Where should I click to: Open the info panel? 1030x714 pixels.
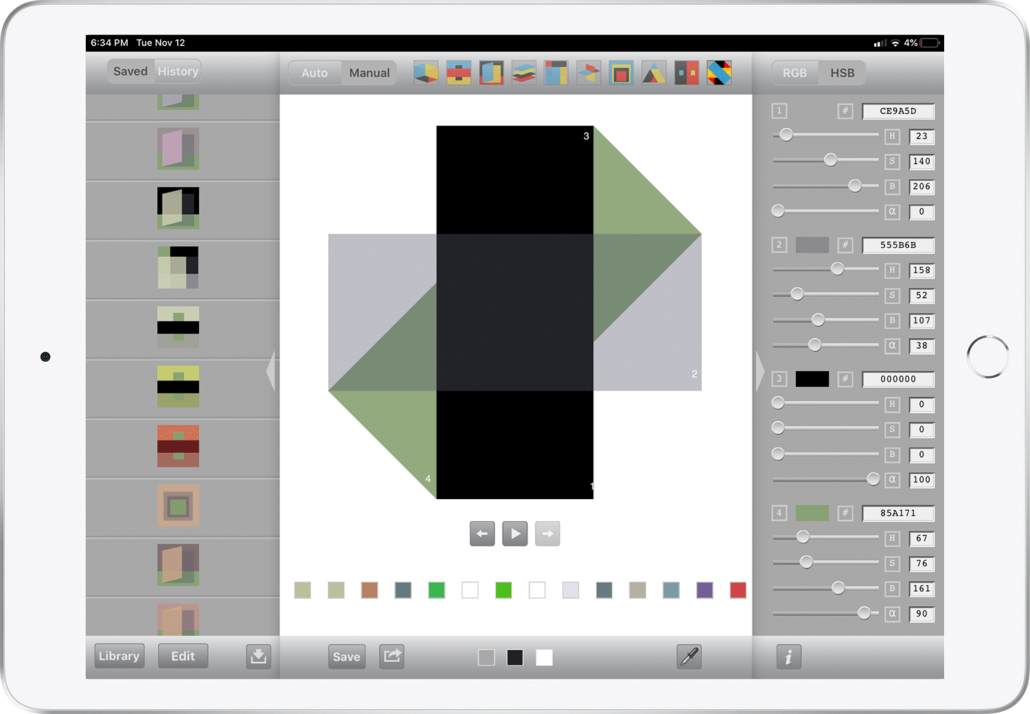pos(789,656)
